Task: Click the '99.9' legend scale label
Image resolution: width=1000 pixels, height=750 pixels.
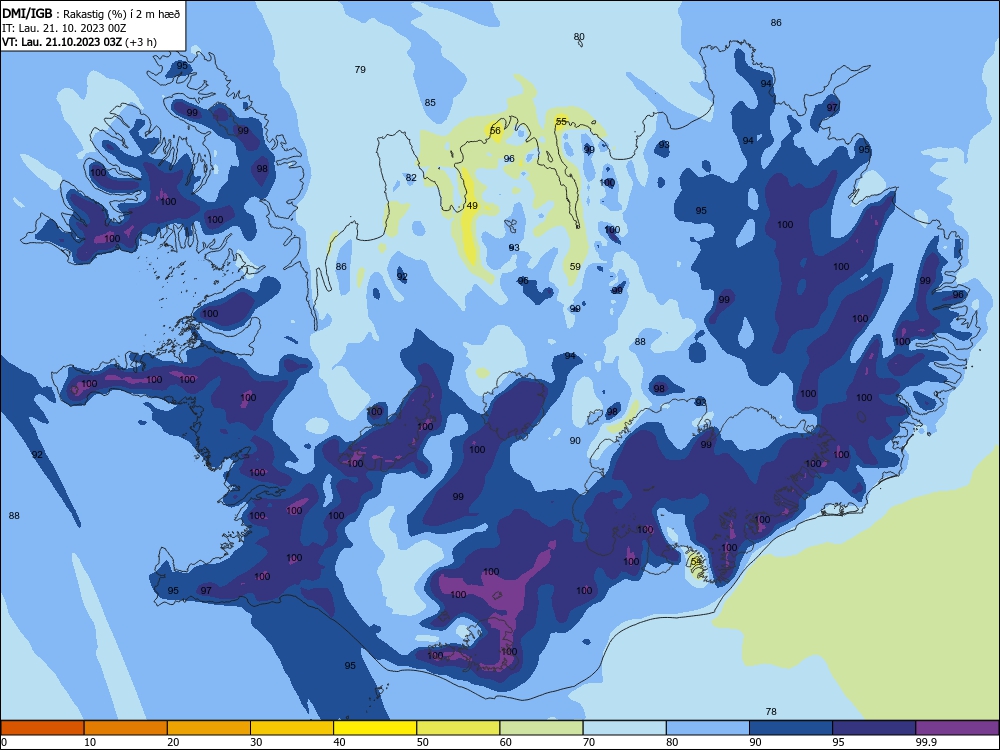Action: tap(926, 742)
